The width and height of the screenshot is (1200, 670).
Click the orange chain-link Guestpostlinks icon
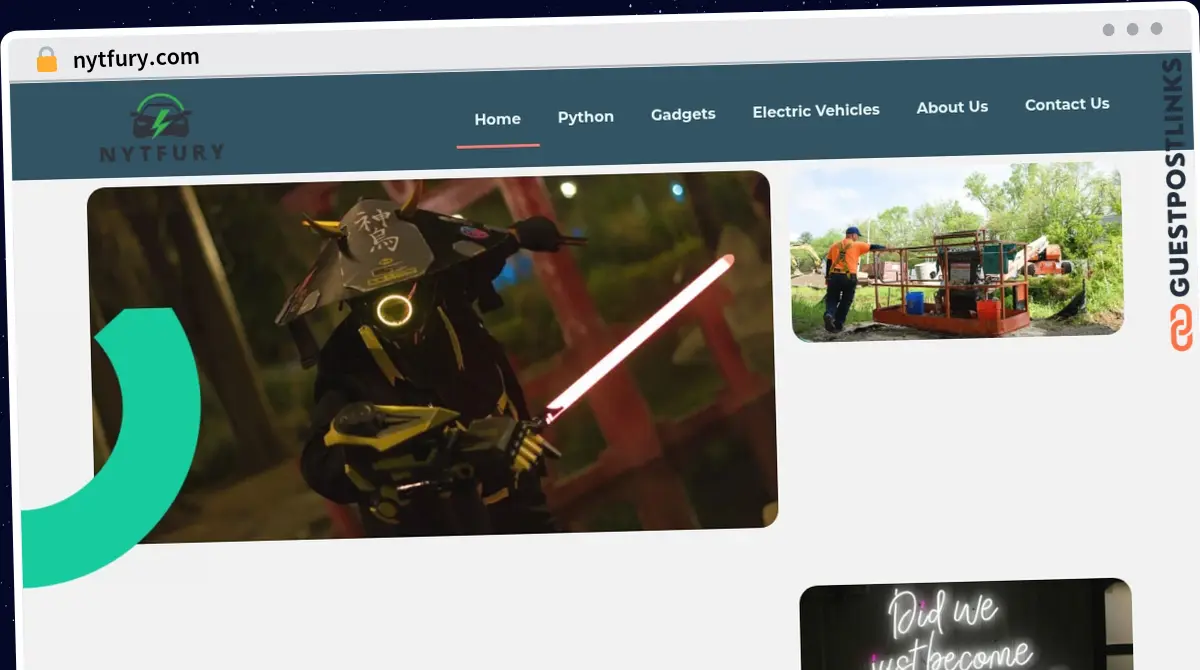[1182, 326]
